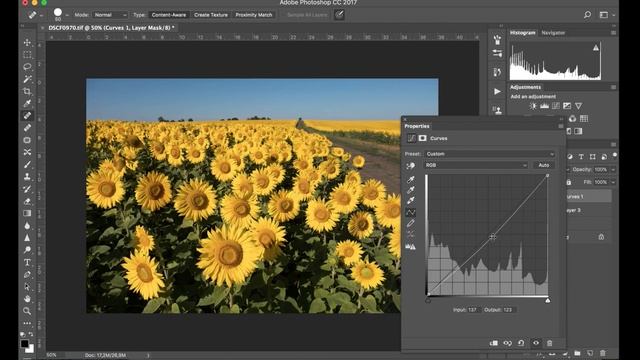Switch to the Histogram tab
The image size is (640, 360).
[x=522, y=33]
